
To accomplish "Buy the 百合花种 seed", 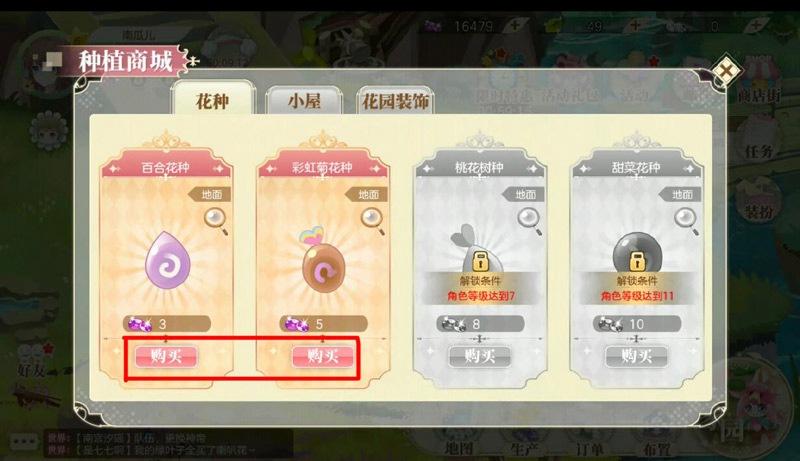I will [x=166, y=356].
